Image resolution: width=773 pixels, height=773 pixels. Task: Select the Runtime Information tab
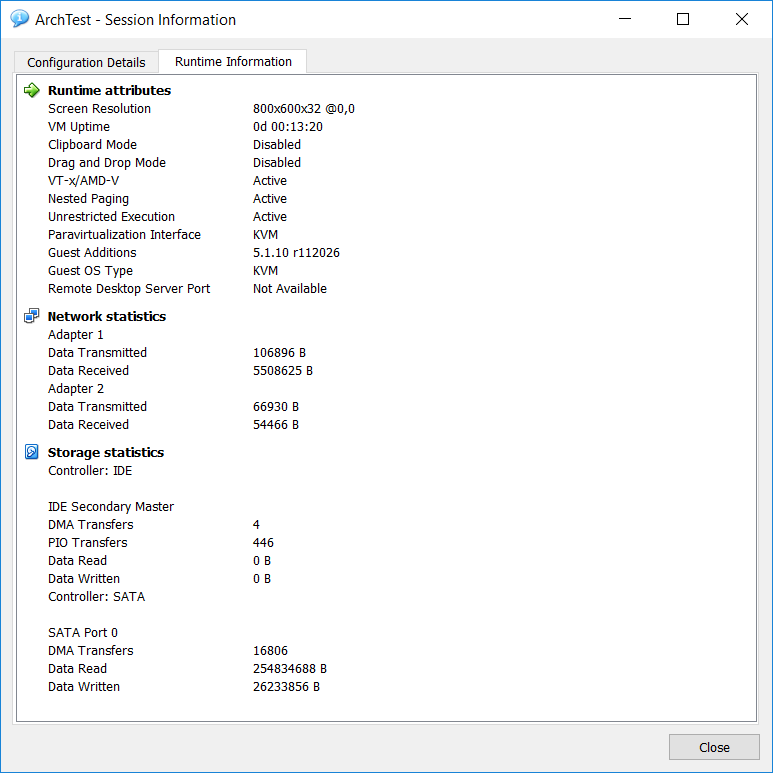tap(233, 61)
